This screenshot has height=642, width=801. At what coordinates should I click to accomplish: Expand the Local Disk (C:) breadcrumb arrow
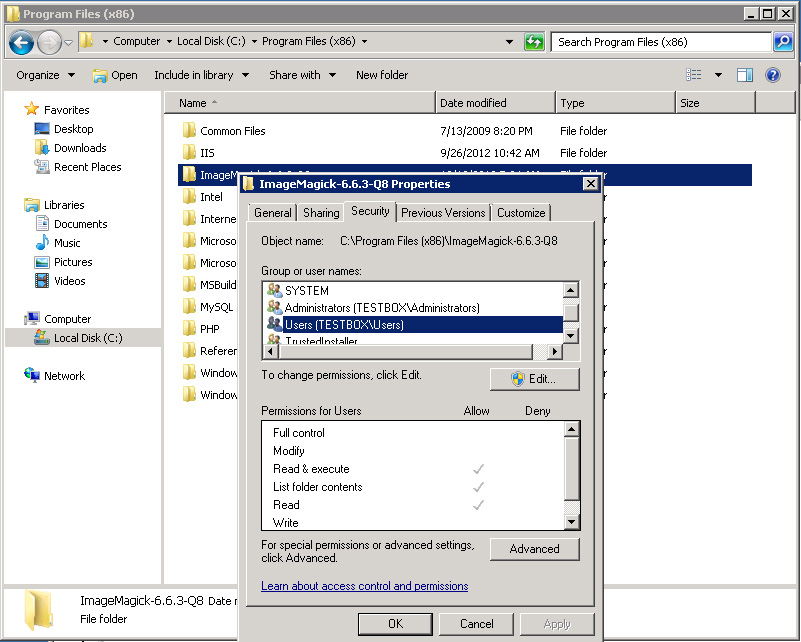click(254, 41)
